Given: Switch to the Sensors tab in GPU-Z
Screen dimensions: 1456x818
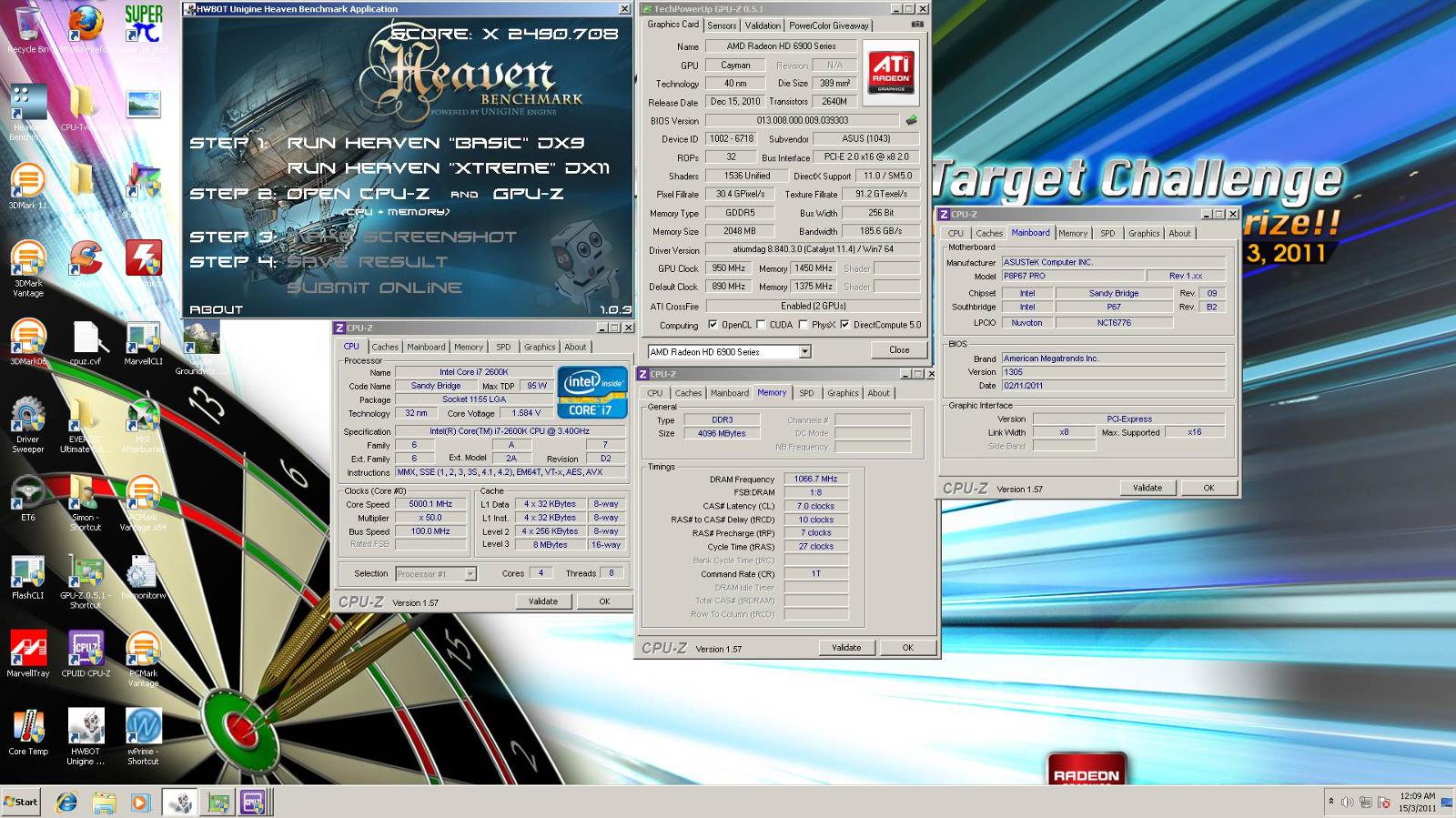Looking at the screenshot, I should [x=722, y=25].
